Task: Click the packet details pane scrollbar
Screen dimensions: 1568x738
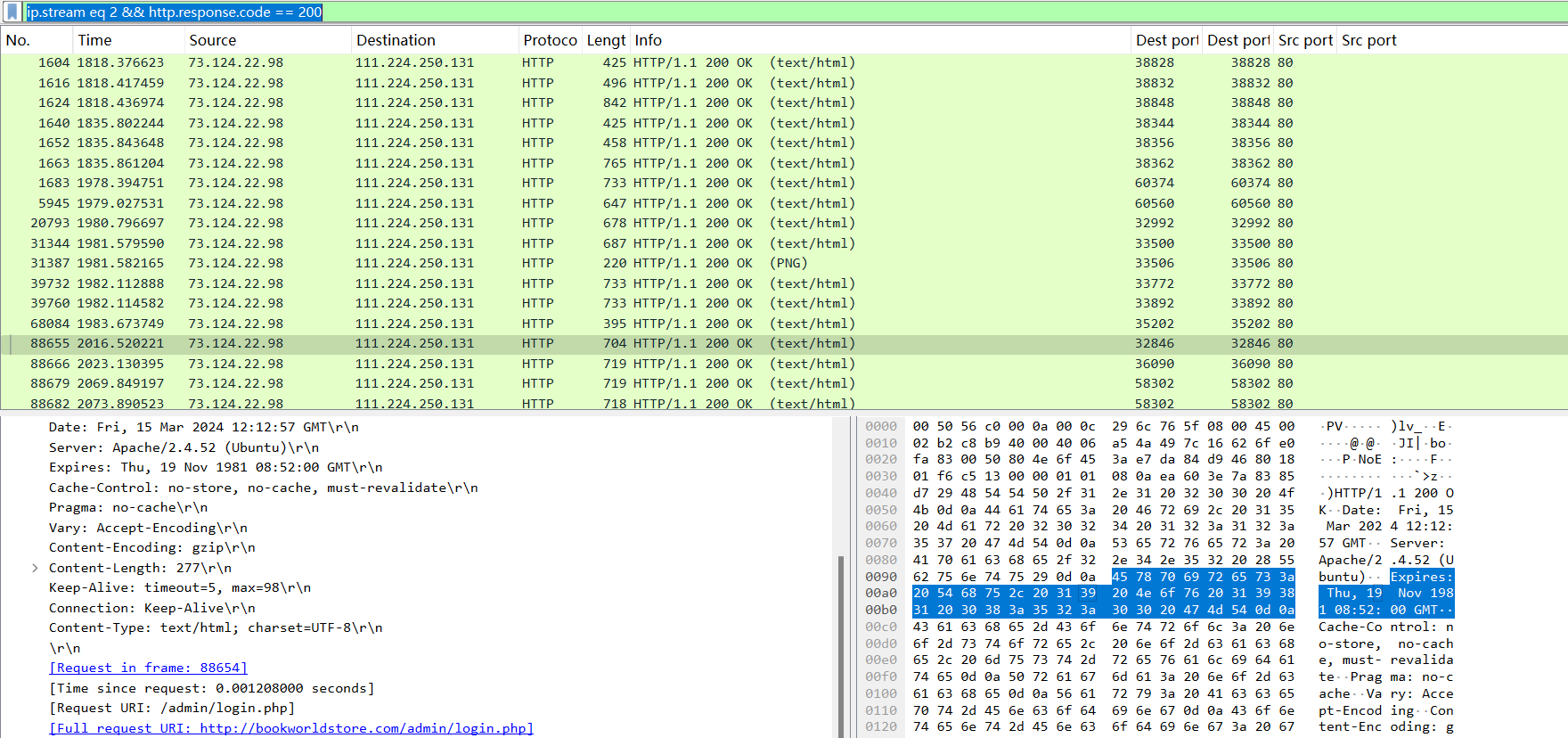Action: (x=840, y=646)
